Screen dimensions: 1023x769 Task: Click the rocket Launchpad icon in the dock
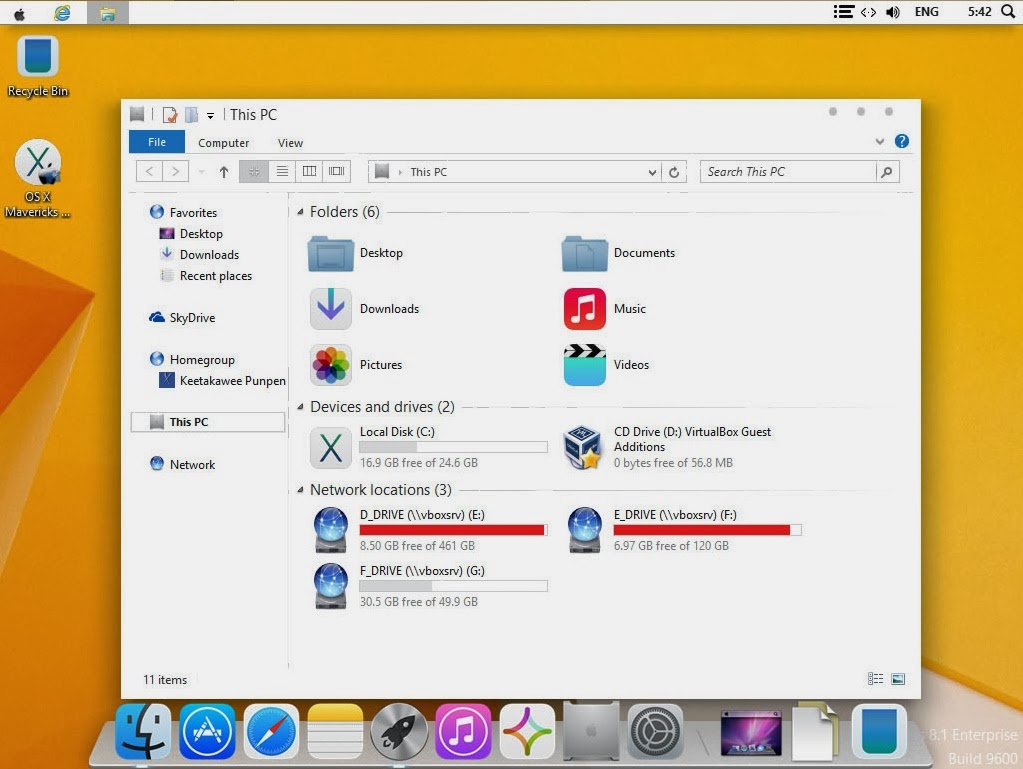pos(399,731)
